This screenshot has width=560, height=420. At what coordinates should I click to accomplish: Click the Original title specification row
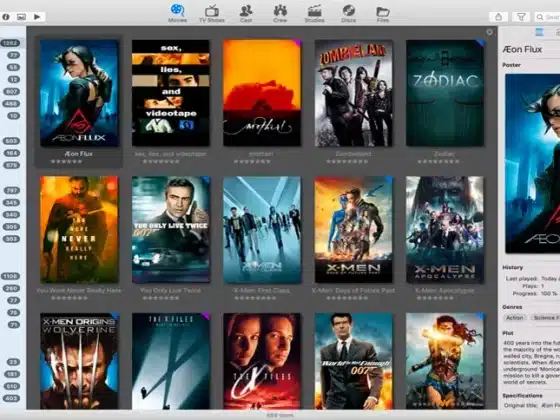click(x=532, y=405)
